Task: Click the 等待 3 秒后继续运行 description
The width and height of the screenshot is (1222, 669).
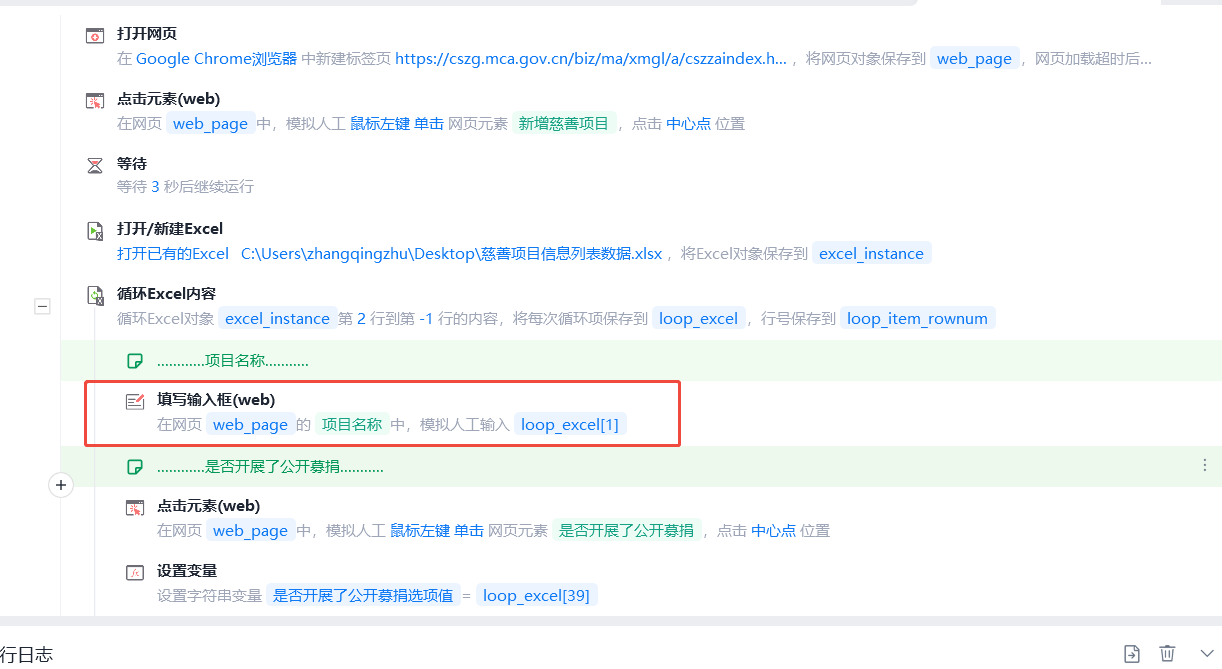Action: (x=185, y=187)
